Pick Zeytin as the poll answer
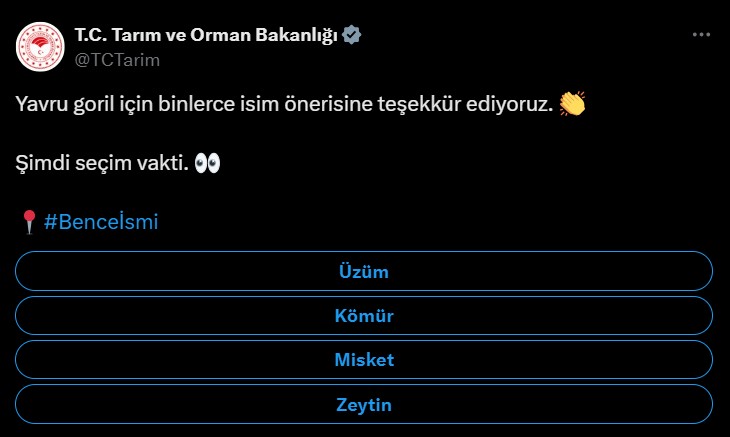The height and width of the screenshot is (437, 730). (364, 405)
